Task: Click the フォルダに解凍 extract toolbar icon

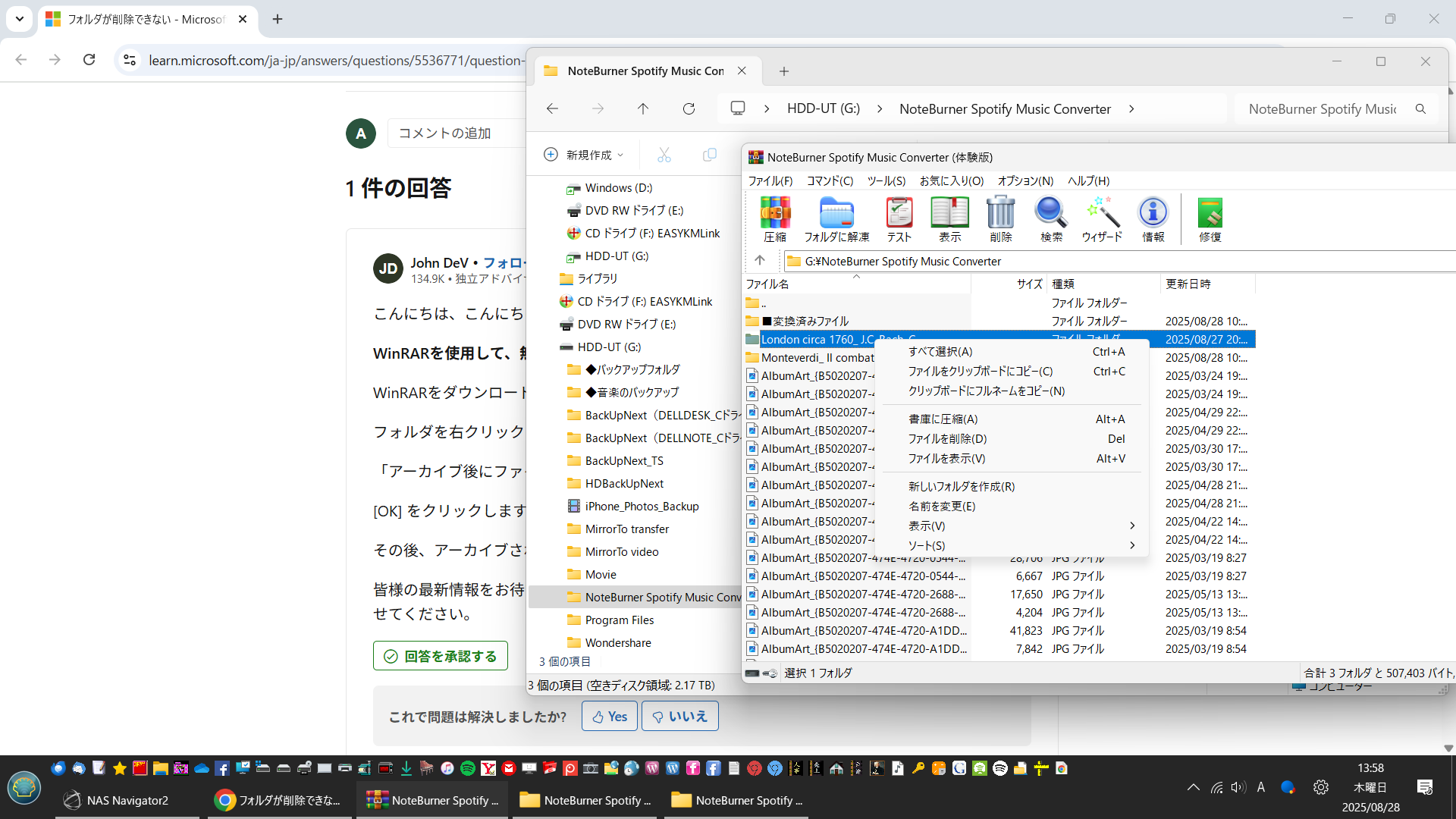Action: [836, 219]
